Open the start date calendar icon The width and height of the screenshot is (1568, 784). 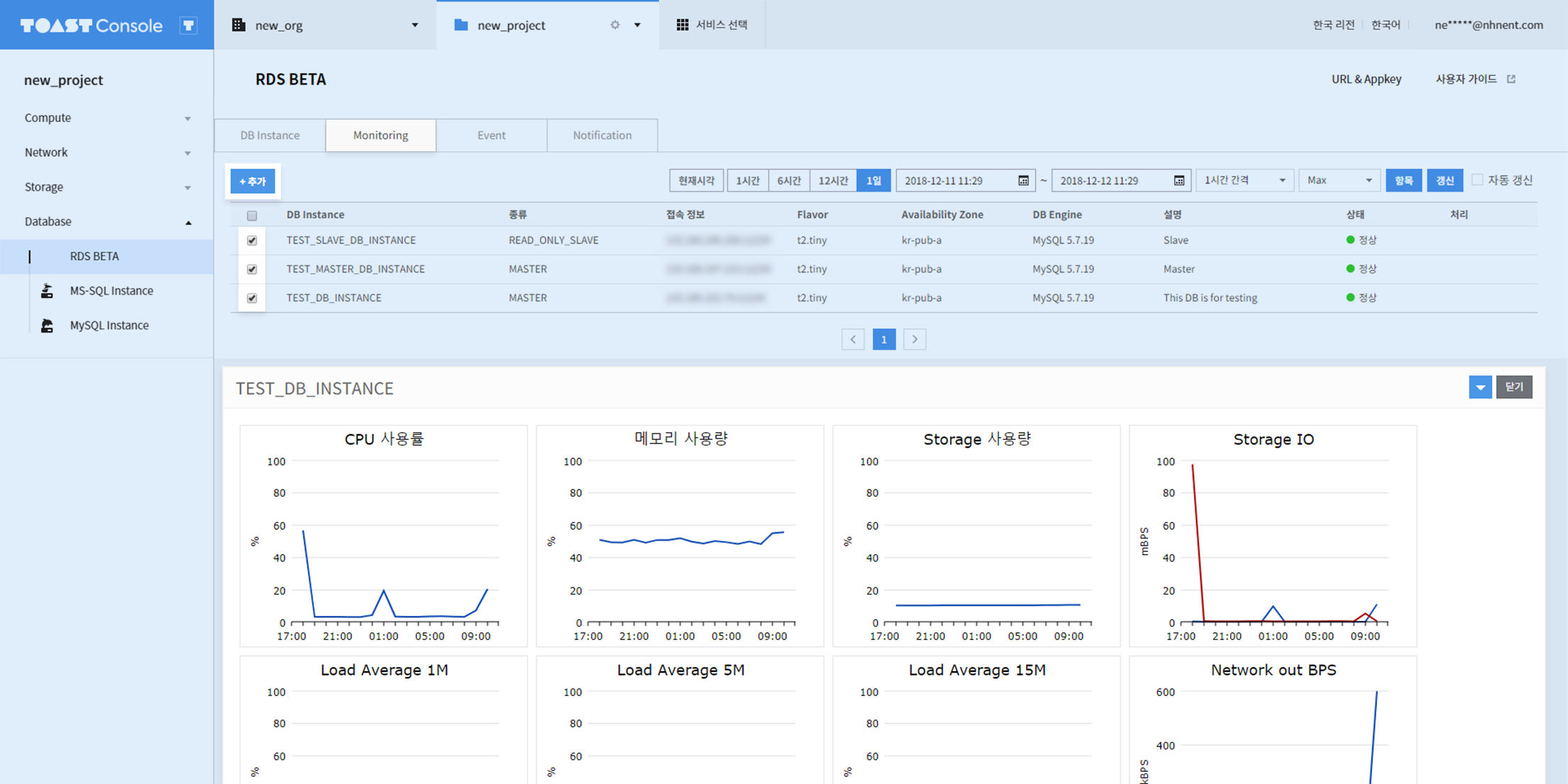tap(1023, 181)
